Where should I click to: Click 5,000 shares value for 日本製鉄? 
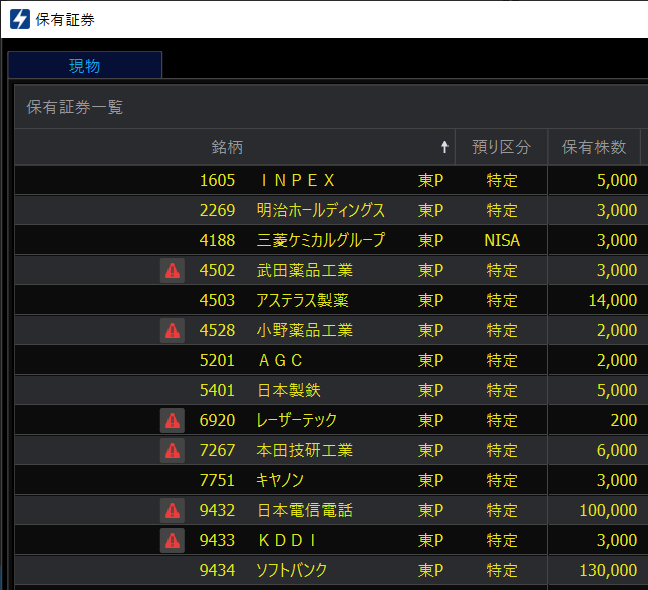(617, 390)
